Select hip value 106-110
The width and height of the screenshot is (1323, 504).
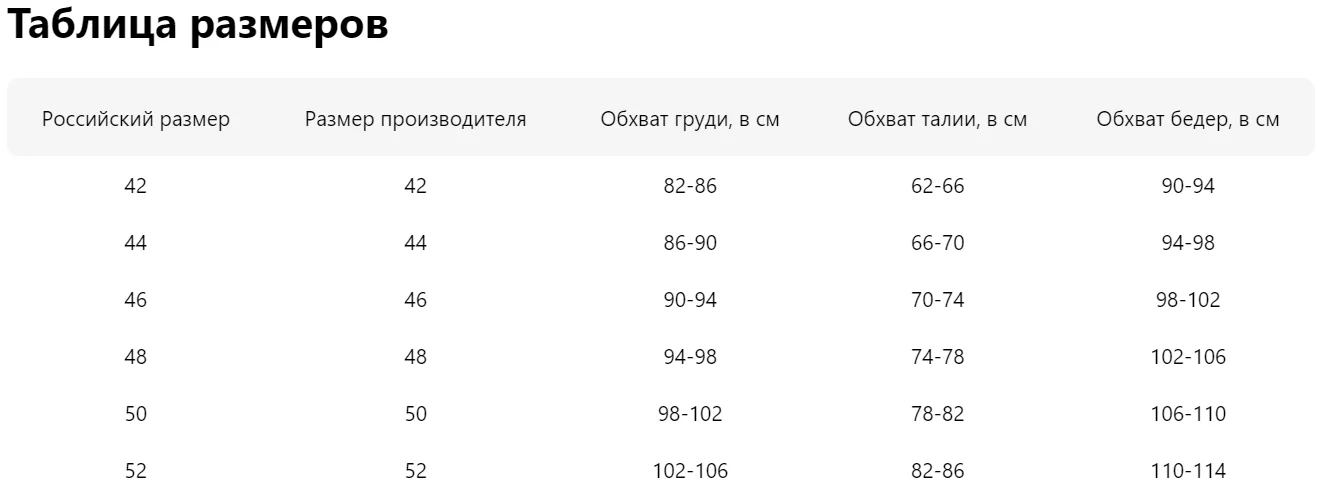[x=1188, y=414]
